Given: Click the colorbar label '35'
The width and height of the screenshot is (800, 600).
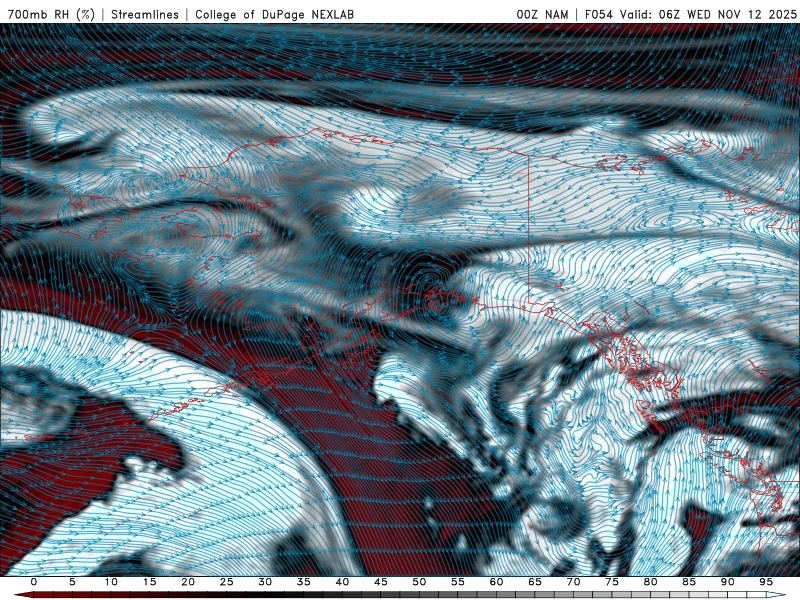Looking at the screenshot, I should click(x=304, y=582).
